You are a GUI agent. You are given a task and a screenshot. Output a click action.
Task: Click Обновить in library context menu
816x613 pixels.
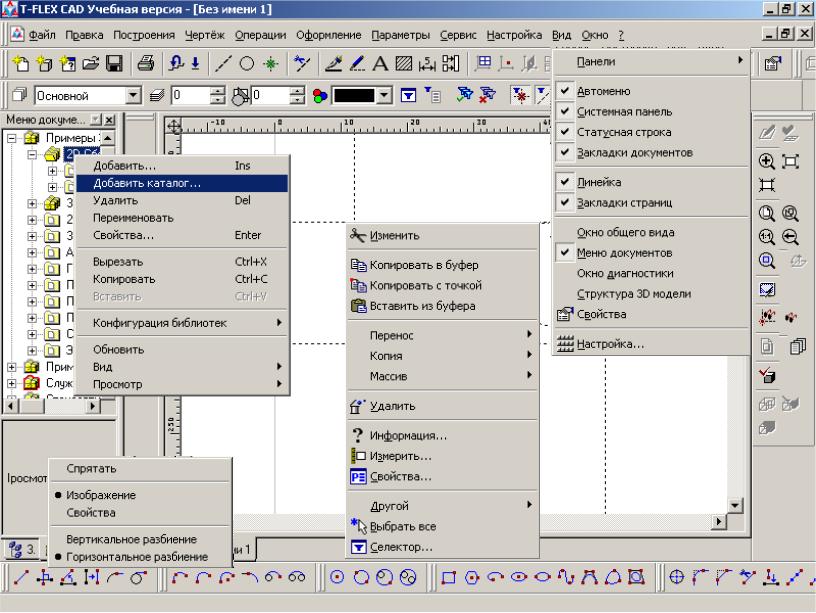pos(182,350)
